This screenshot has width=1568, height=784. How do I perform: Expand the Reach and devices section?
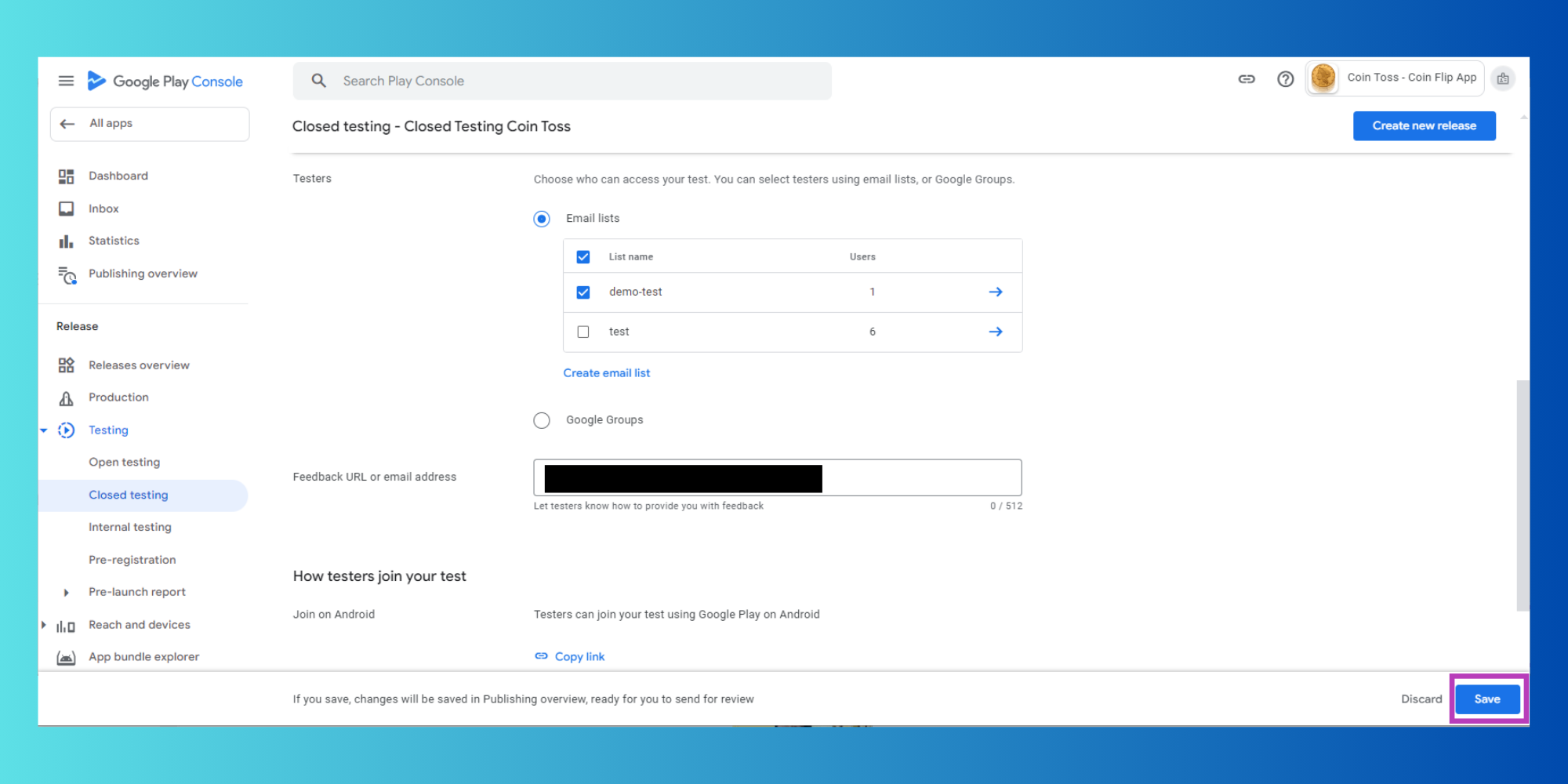44,625
